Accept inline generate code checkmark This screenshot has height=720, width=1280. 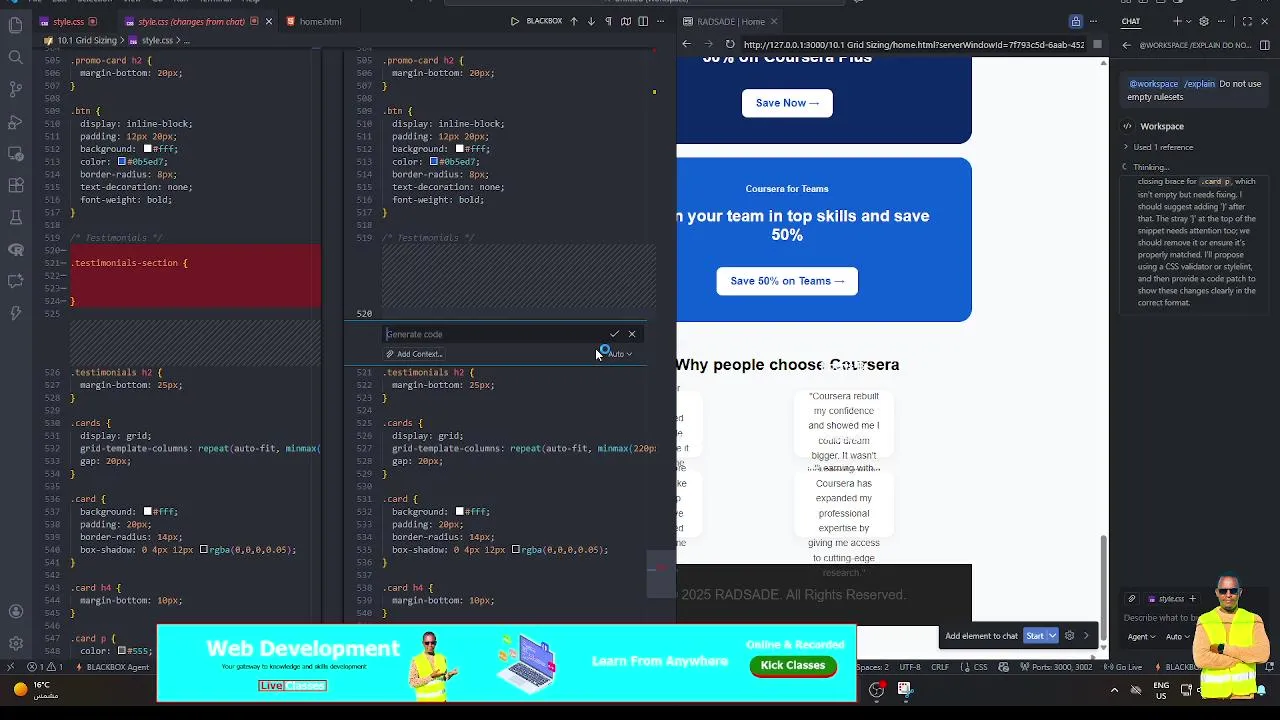coord(614,334)
